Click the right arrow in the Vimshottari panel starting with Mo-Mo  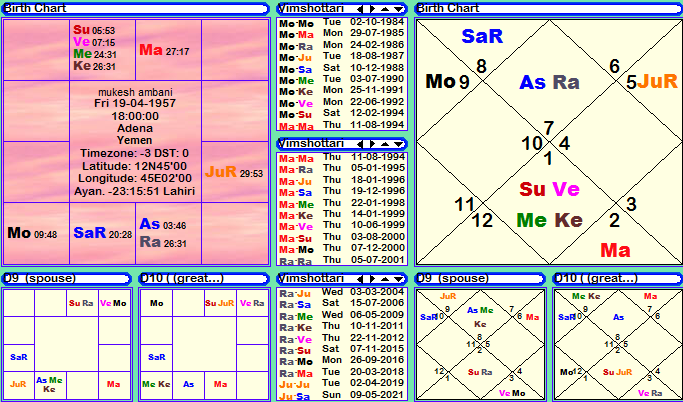tap(372, 9)
